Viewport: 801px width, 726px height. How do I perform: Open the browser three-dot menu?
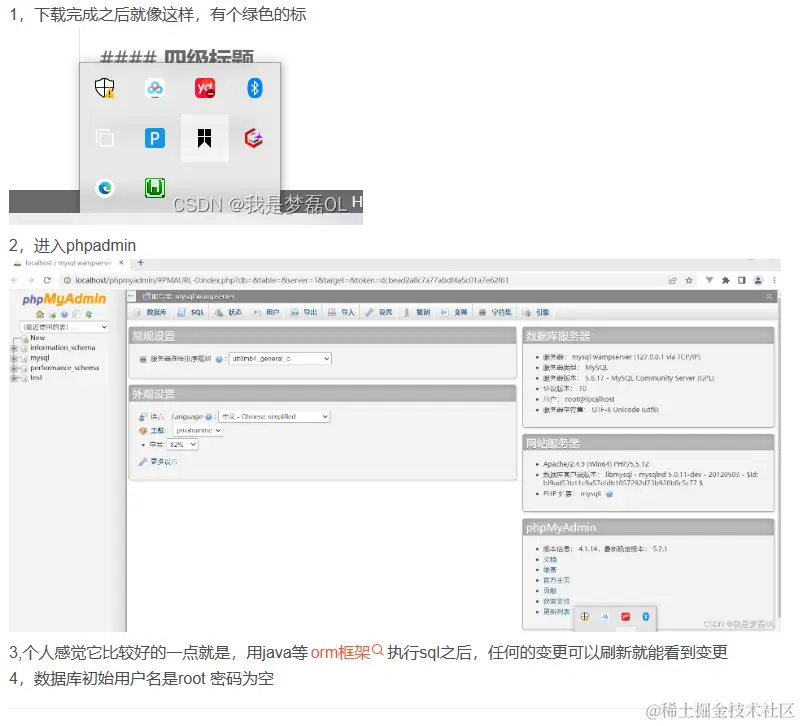[774, 280]
